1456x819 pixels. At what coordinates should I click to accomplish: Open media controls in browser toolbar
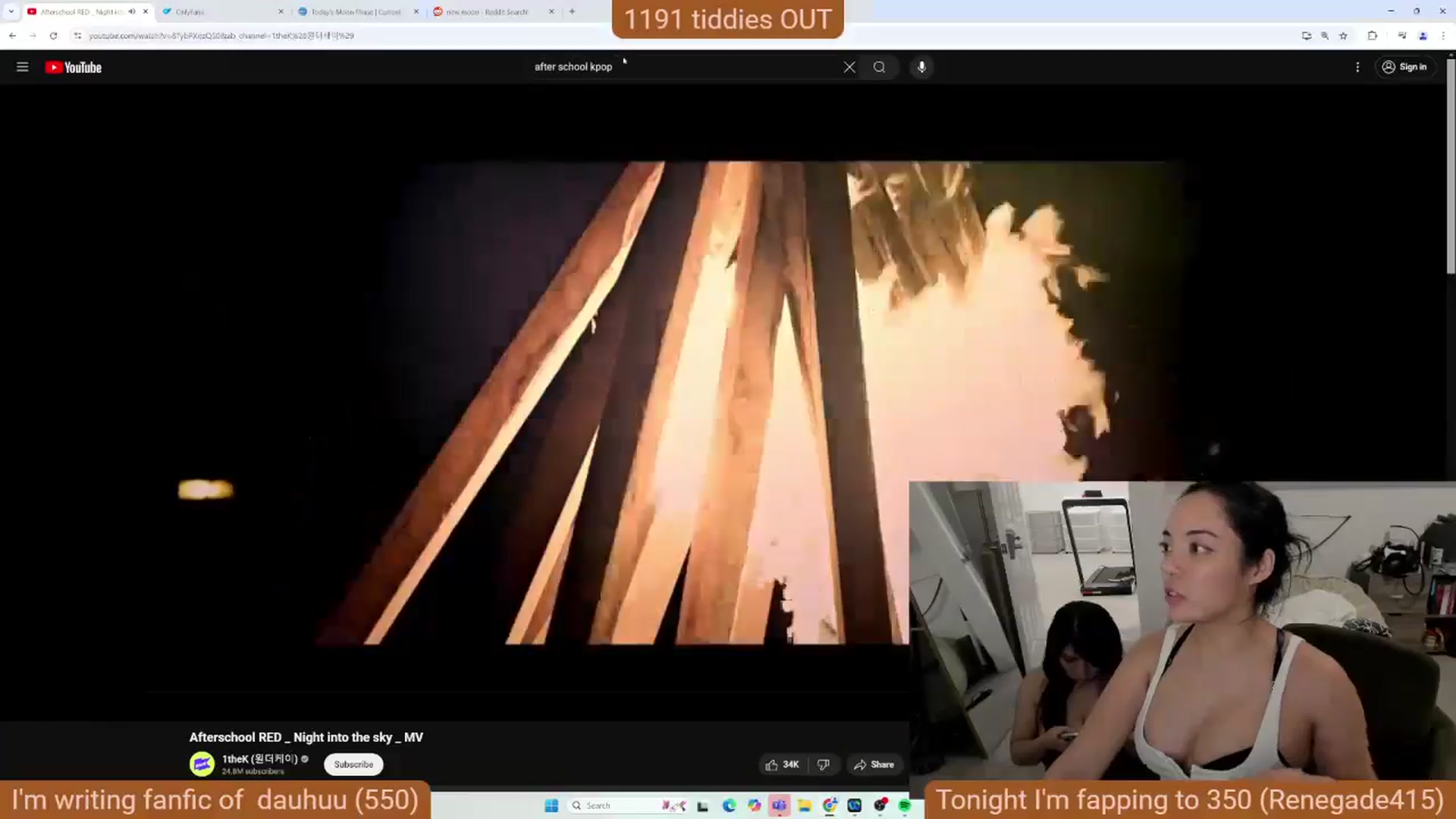click(1402, 36)
